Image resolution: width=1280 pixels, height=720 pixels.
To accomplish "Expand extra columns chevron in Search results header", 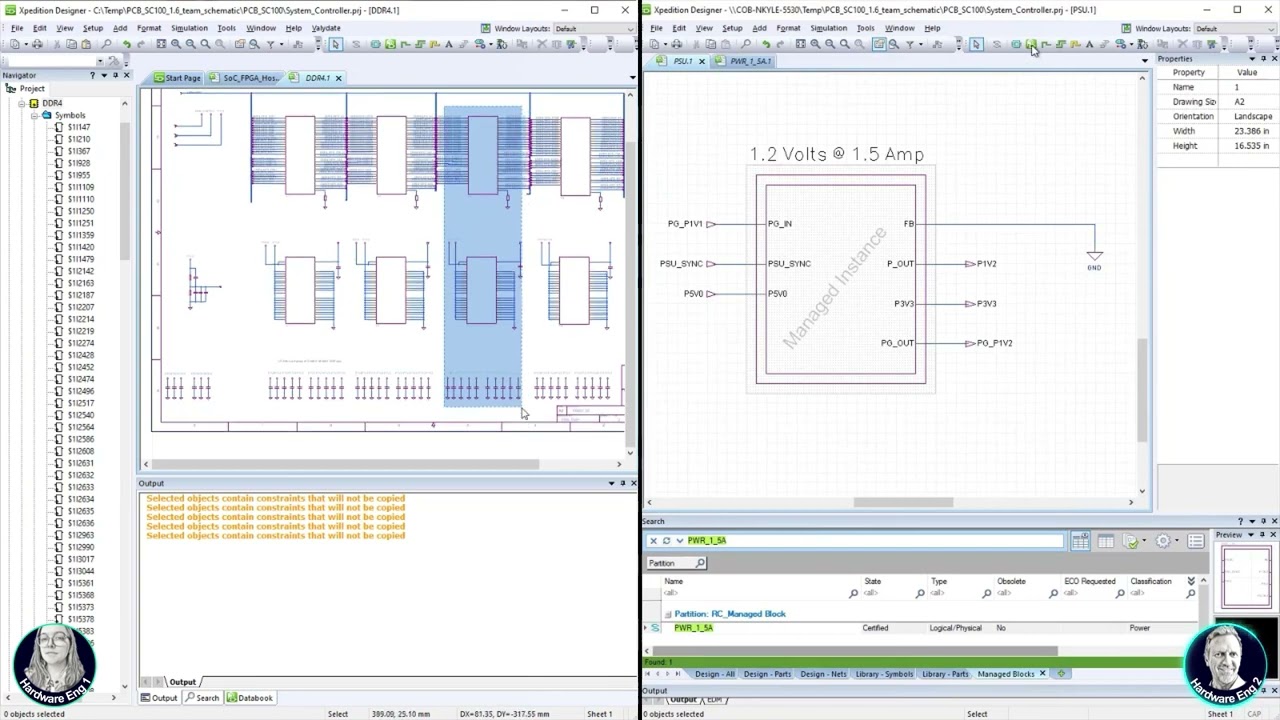I will click(x=1190, y=581).
